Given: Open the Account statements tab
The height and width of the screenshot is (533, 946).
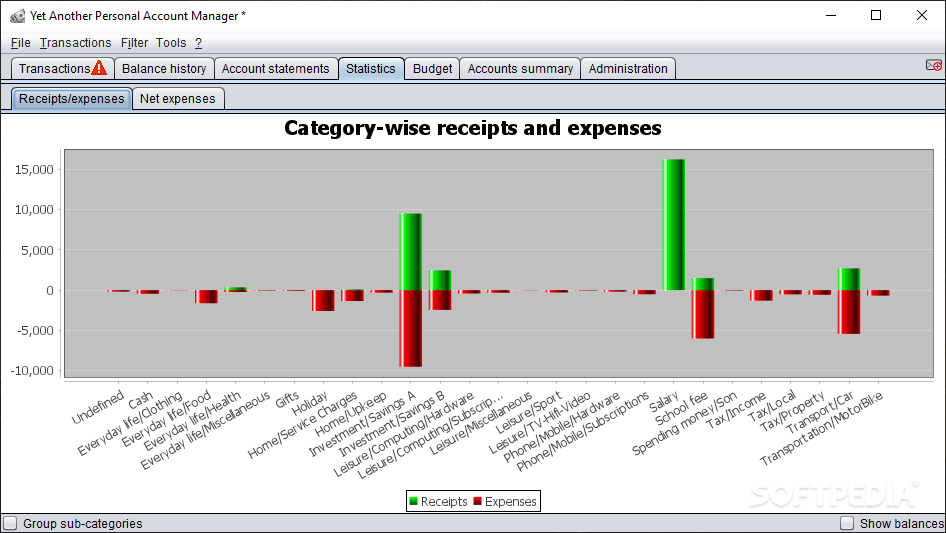Looking at the screenshot, I should [275, 68].
